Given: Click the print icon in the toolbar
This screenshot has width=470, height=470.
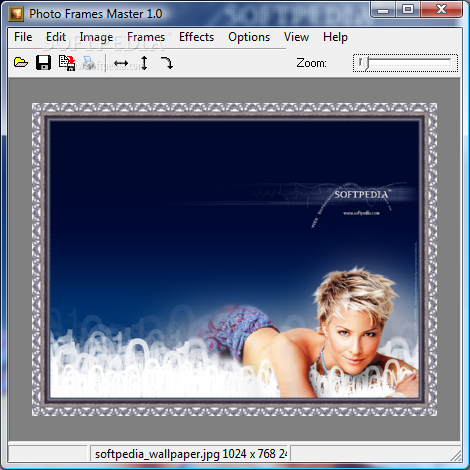Looking at the screenshot, I should click(x=89, y=63).
